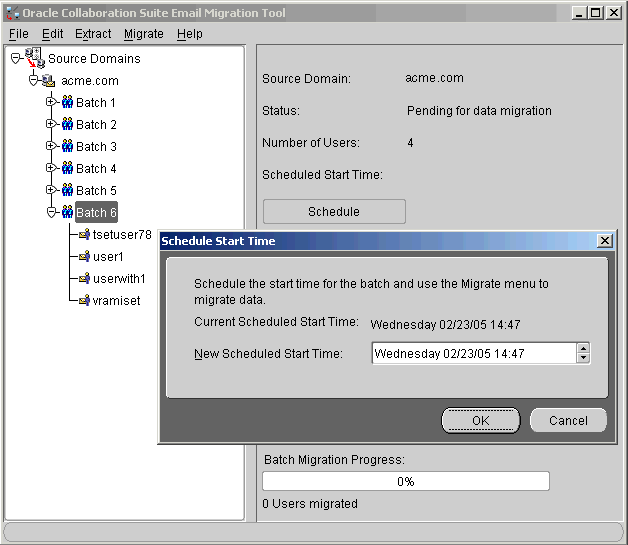Image resolution: width=628 pixels, height=545 pixels.
Task: Select the highlighted Batch 6 label
Action: (x=96, y=212)
